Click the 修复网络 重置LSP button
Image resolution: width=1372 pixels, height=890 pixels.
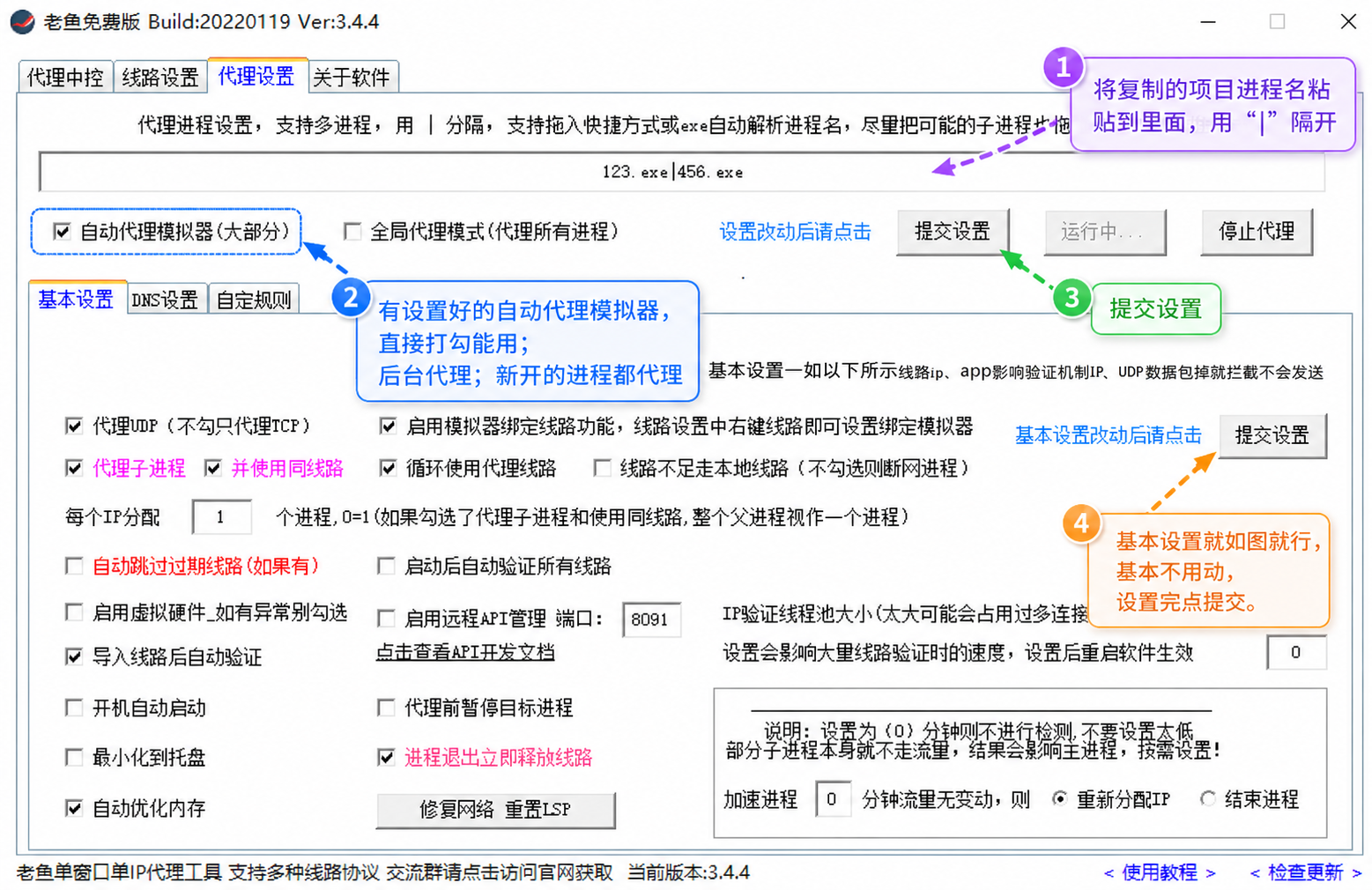[x=495, y=810]
